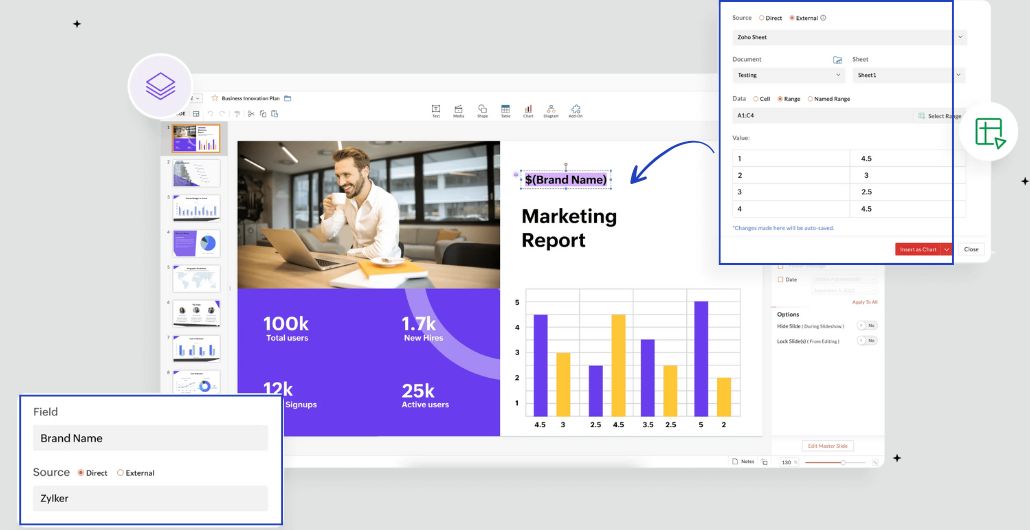Check the Date checkbox

pos(780,279)
